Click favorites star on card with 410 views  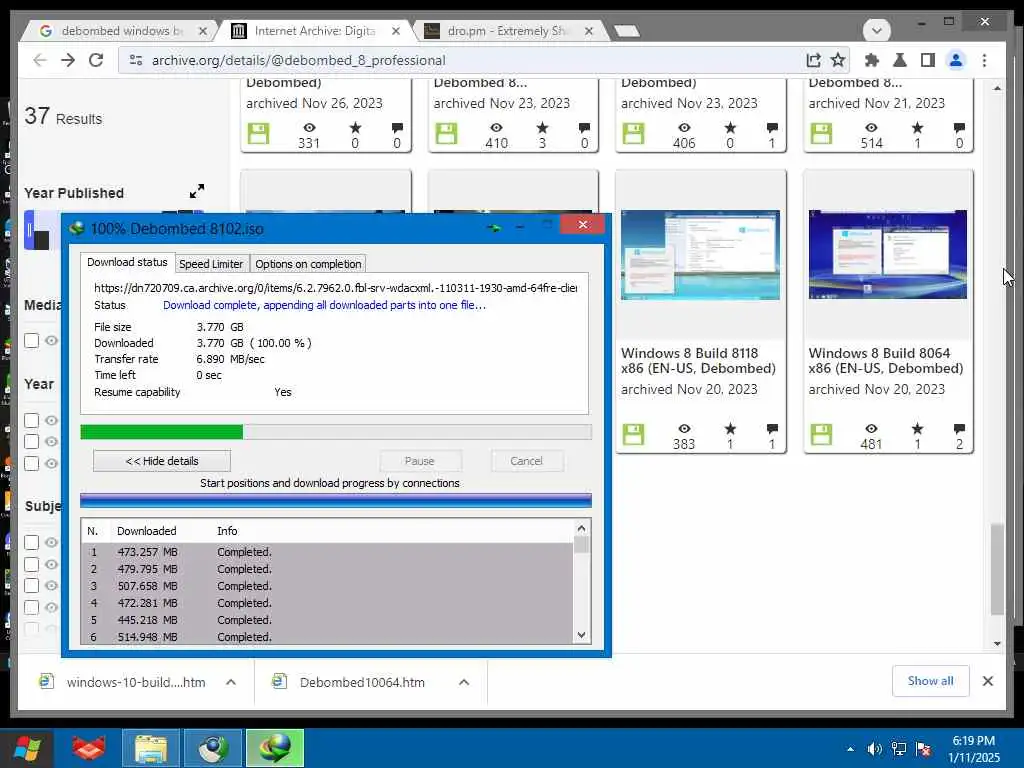[x=542, y=127]
